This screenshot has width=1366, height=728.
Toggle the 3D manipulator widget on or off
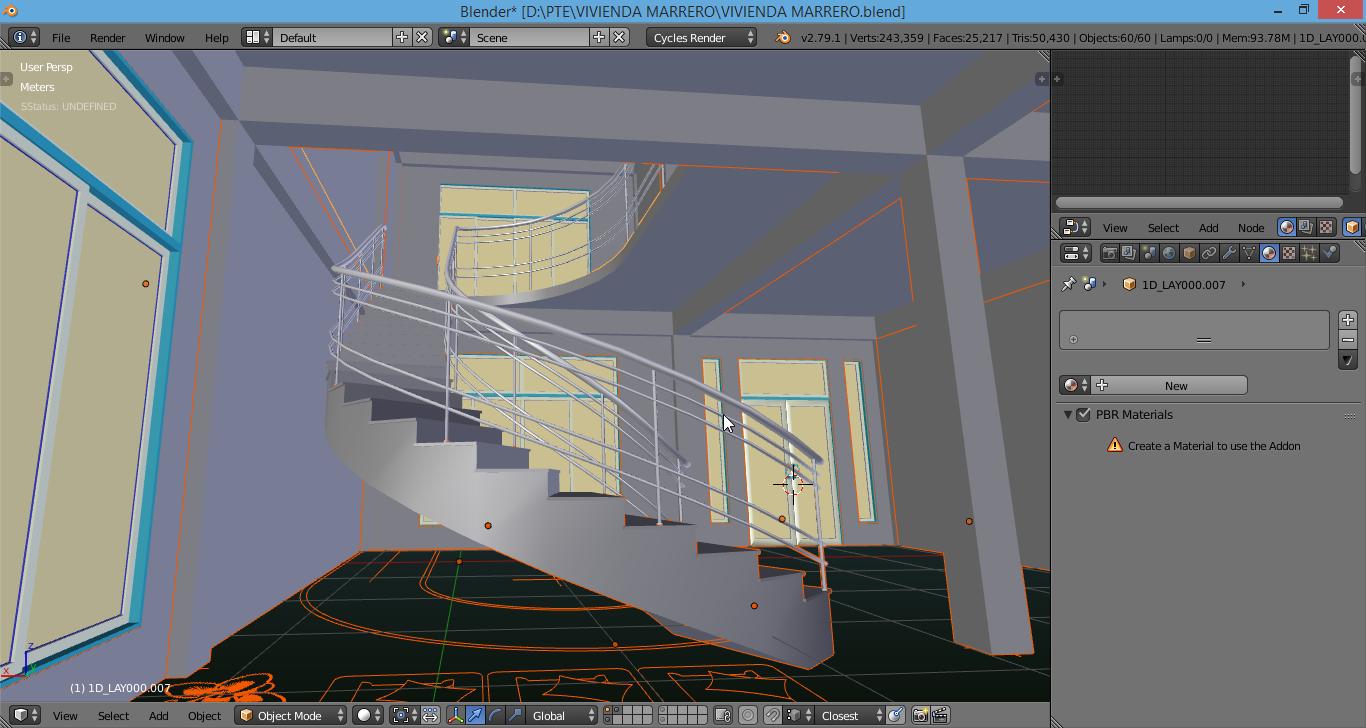tap(455, 715)
